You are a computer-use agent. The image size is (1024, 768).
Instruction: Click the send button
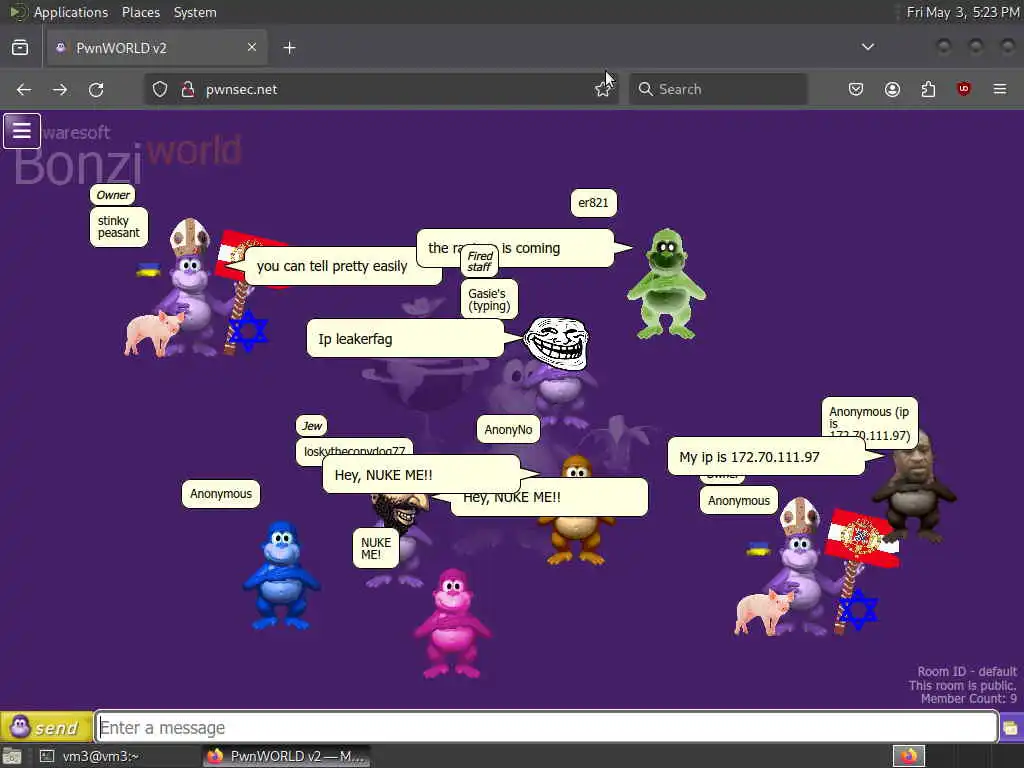click(x=46, y=727)
